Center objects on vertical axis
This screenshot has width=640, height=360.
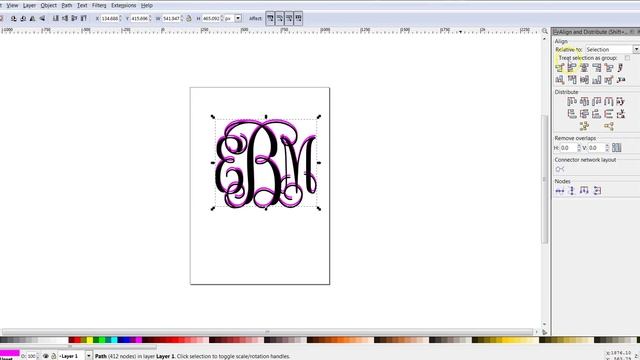point(584,68)
